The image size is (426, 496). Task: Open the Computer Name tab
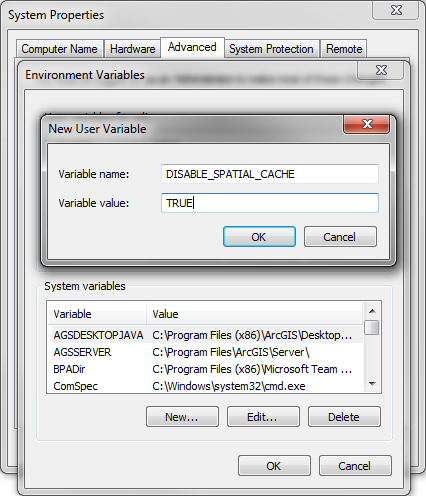(60, 49)
